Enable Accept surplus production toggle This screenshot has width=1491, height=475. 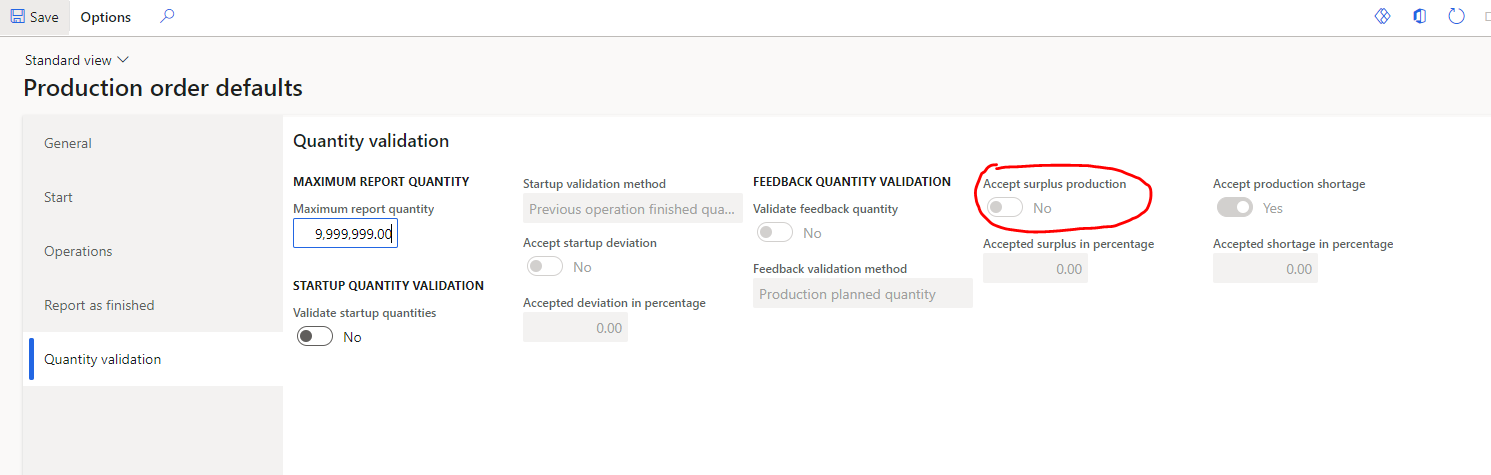[x=1005, y=207]
